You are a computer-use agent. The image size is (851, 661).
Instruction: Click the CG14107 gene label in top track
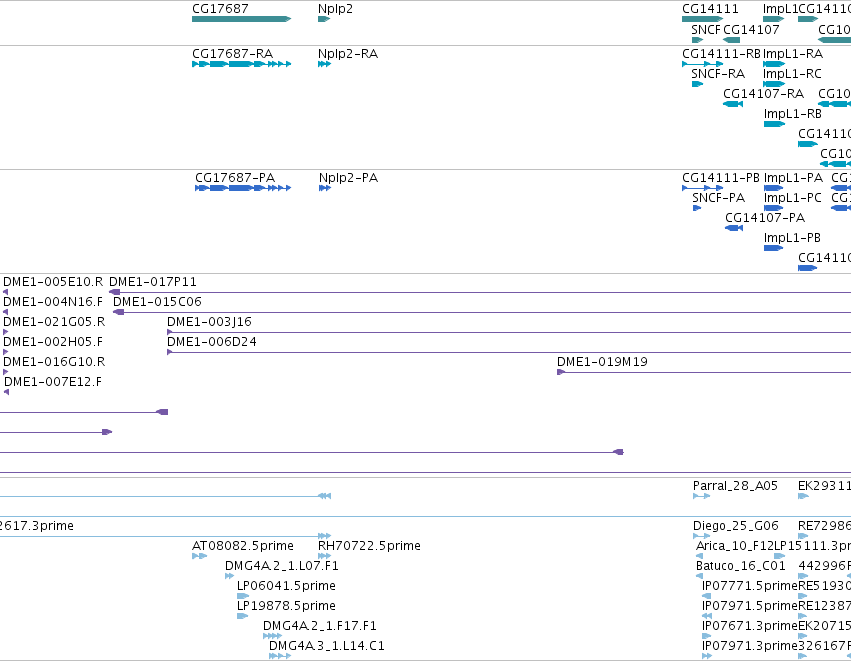tap(751, 30)
